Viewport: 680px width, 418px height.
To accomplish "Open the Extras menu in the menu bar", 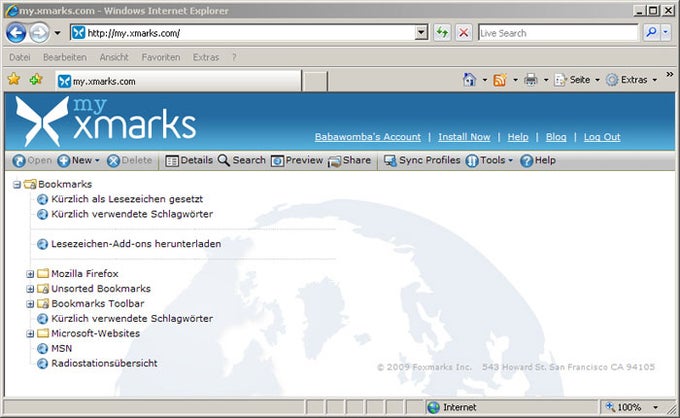I will (x=206, y=57).
